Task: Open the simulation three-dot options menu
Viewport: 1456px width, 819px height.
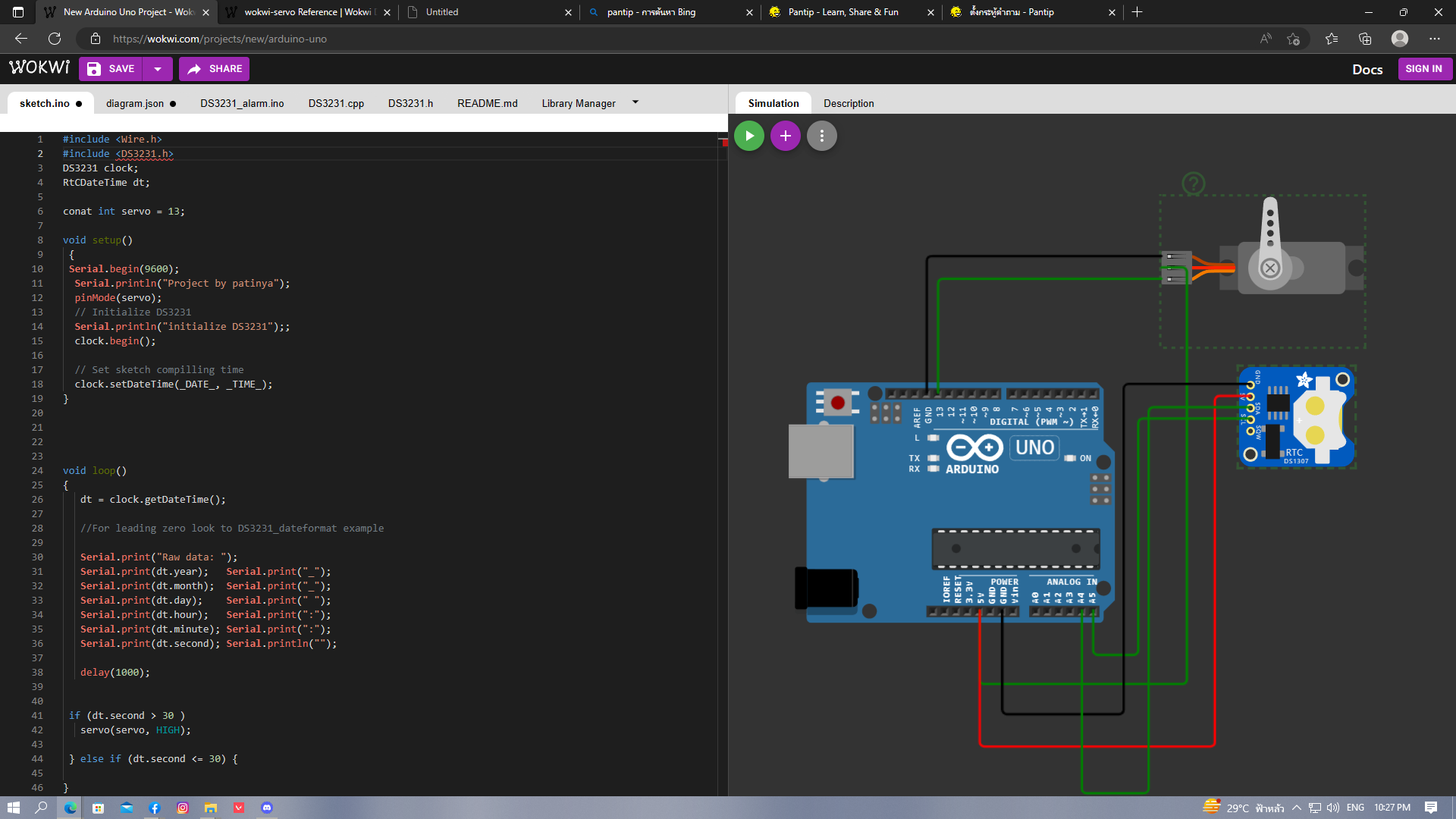Action: point(821,136)
